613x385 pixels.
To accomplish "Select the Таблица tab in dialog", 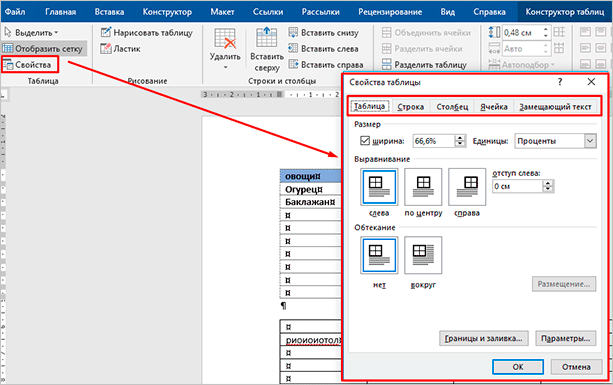I will (x=369, y=106).
